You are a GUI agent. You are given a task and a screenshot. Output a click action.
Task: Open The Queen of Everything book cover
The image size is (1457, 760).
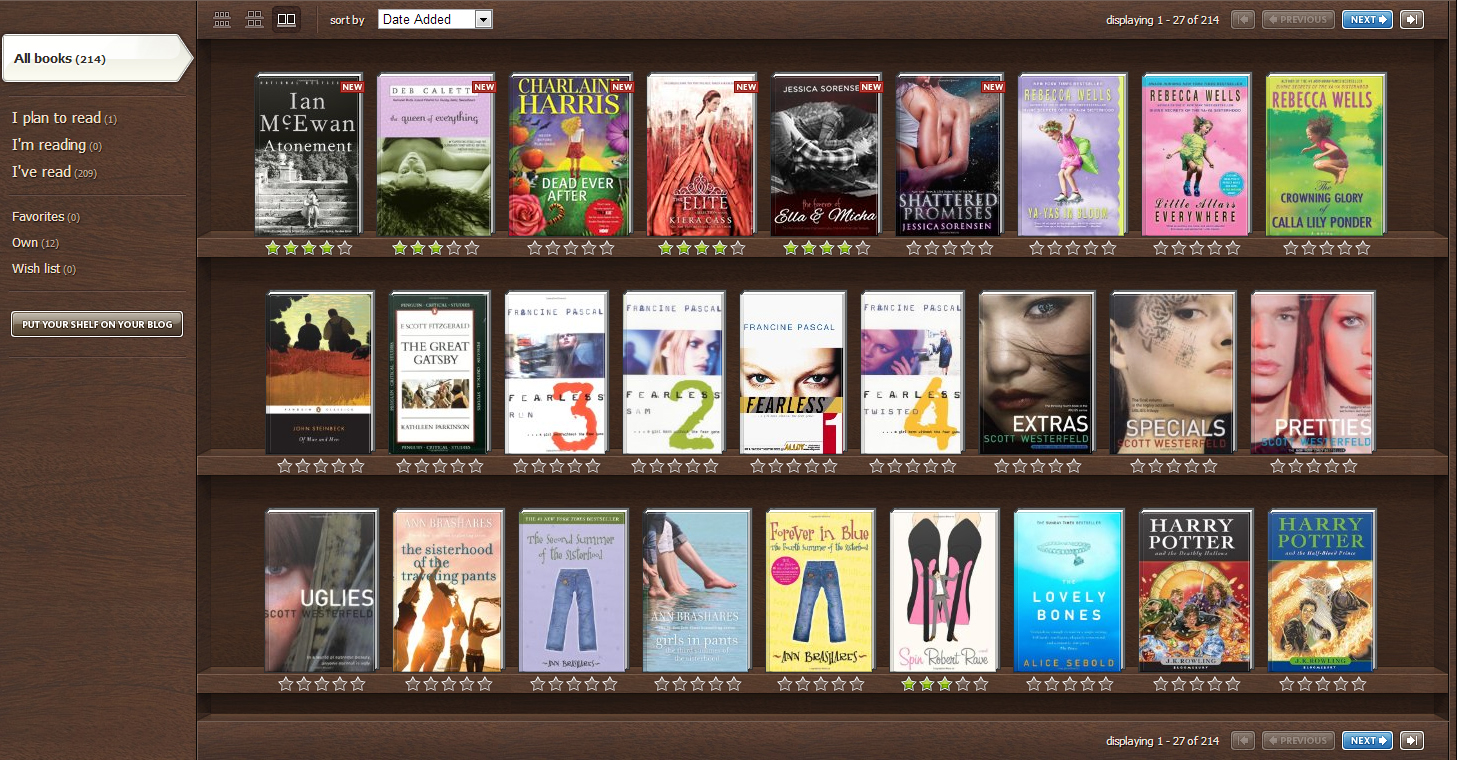tap(437, 155)
